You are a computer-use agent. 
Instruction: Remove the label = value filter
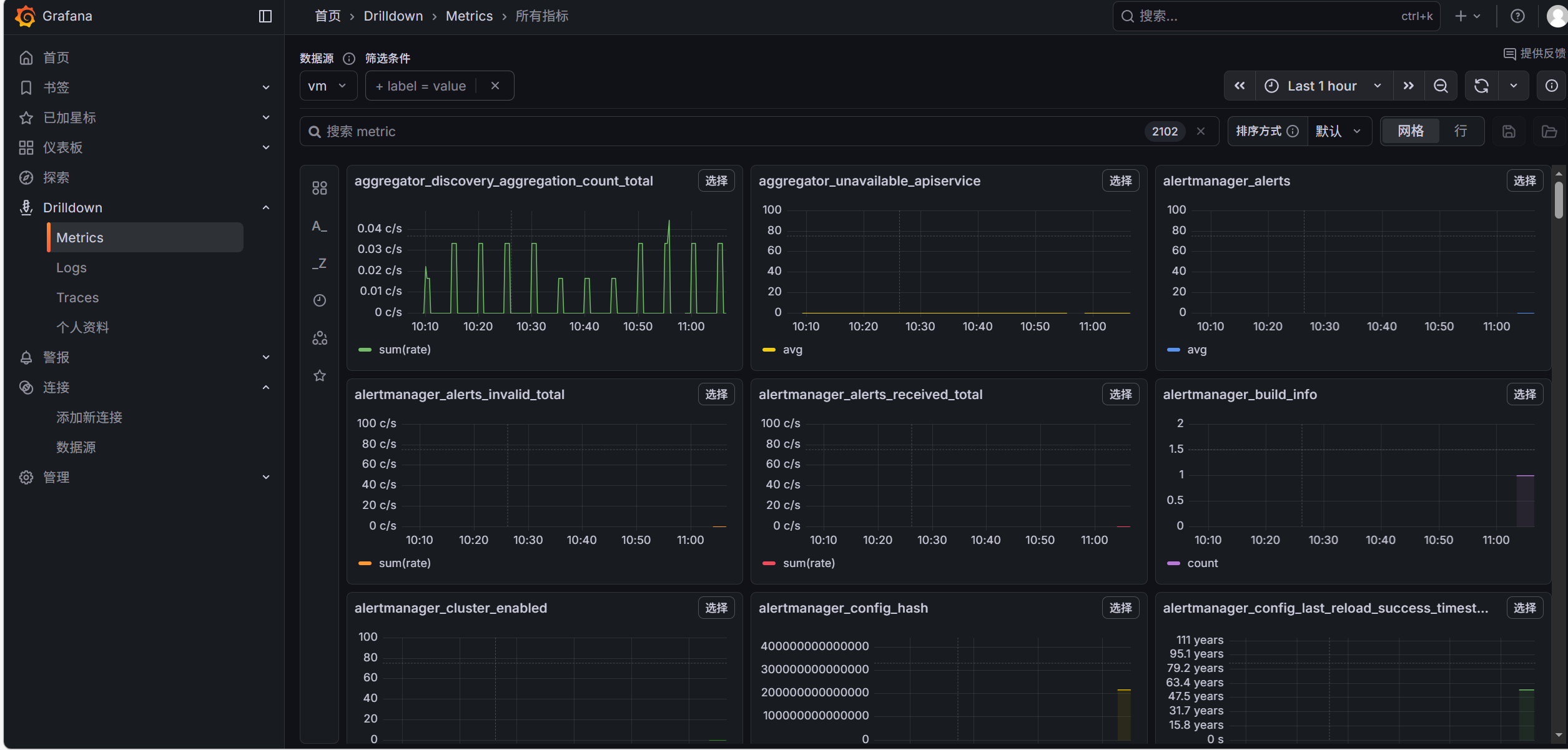click(x=495, y=86)
